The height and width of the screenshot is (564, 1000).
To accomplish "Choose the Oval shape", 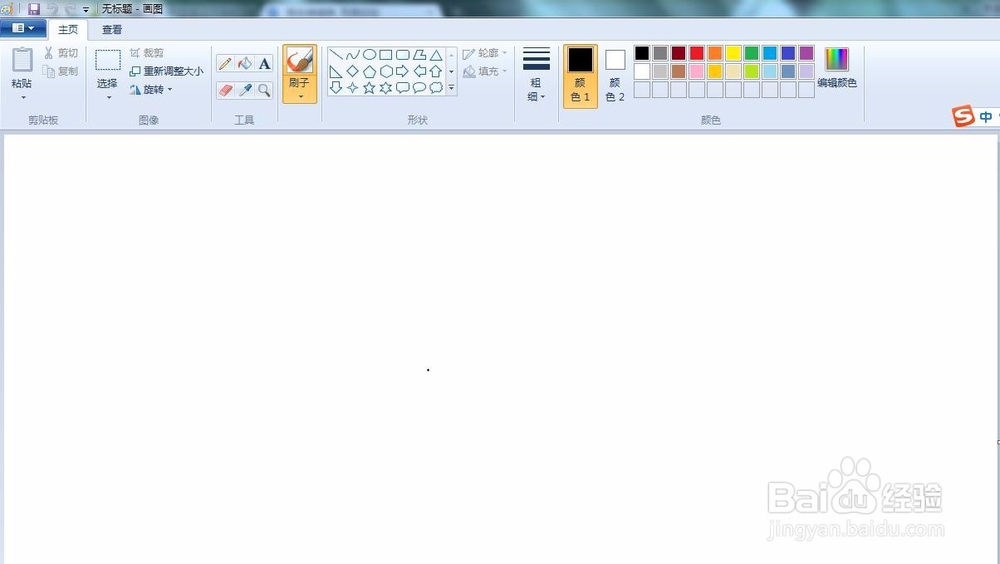I will coord(369,55).
